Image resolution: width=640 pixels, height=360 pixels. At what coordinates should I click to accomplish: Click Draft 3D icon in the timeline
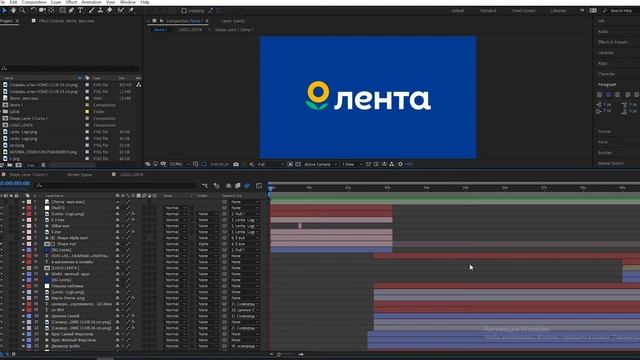[x=216, y=186]
